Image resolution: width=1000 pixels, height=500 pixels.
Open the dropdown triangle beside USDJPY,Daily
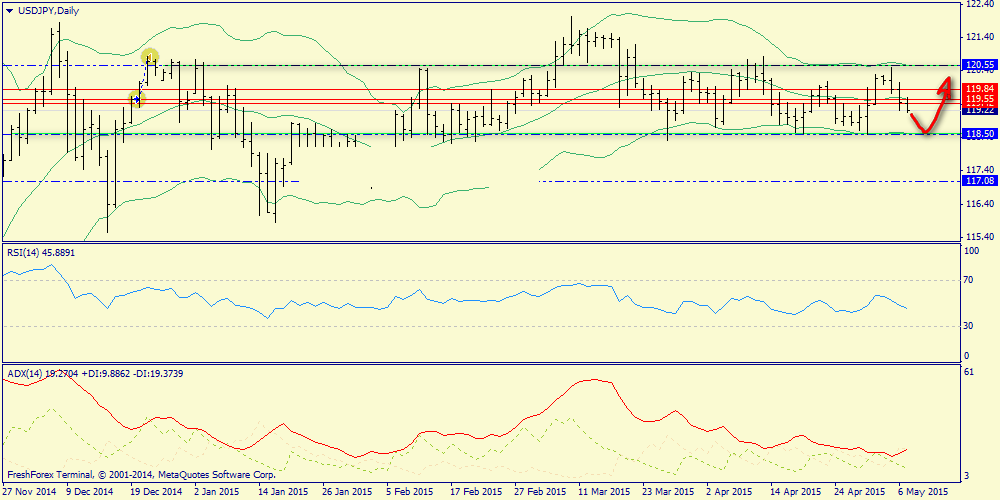coord(10,10)
